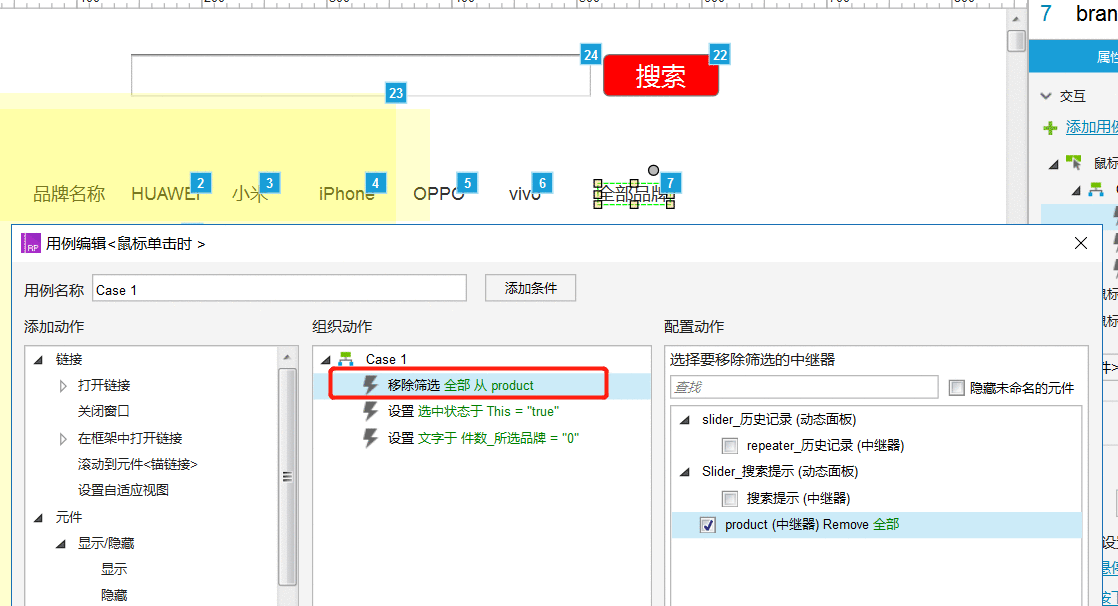Click the red 搜索 search button
Image resolution: width=1118 pixels, height=606 pixels.
(x=660, y=75)
